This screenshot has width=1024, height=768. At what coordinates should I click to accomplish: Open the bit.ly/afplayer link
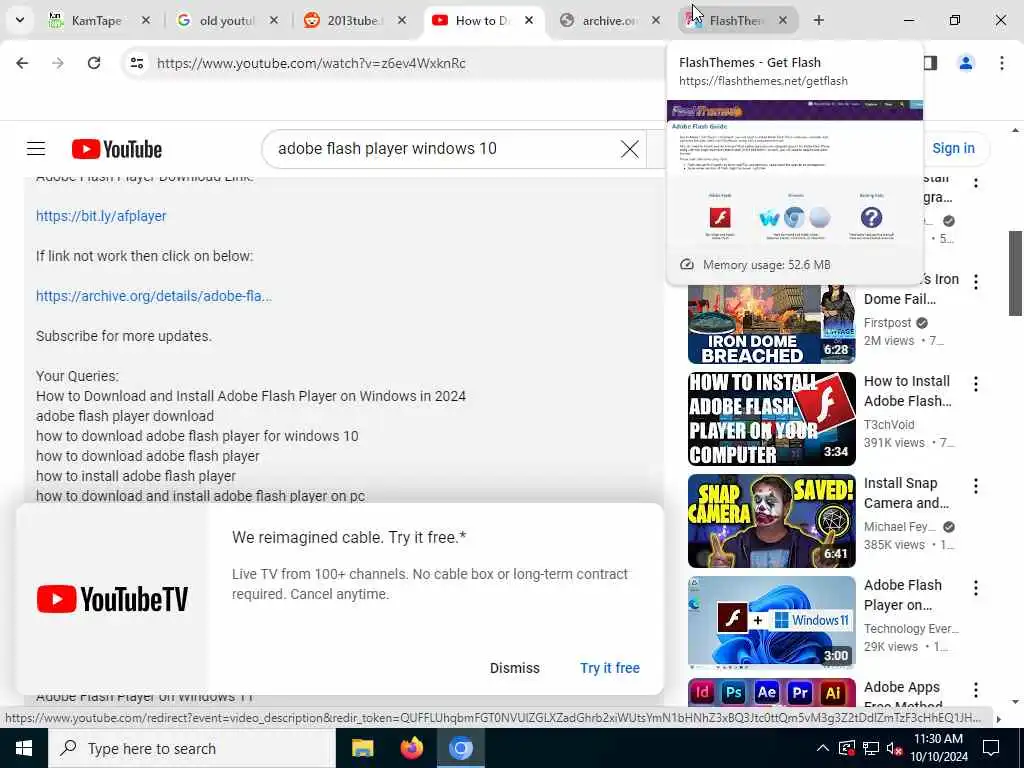tap(101, 216)
